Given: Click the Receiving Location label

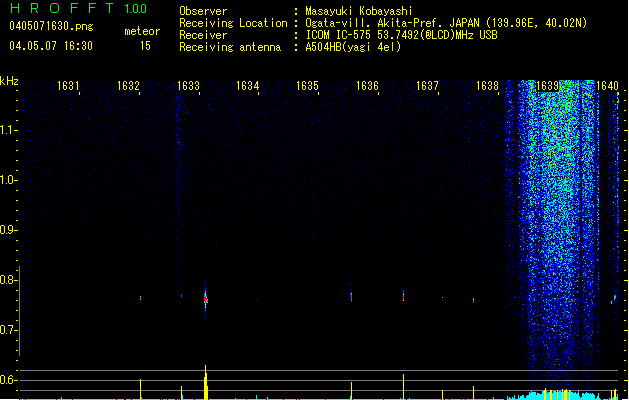Looking at the screenshot, I should tap(233, 23).
